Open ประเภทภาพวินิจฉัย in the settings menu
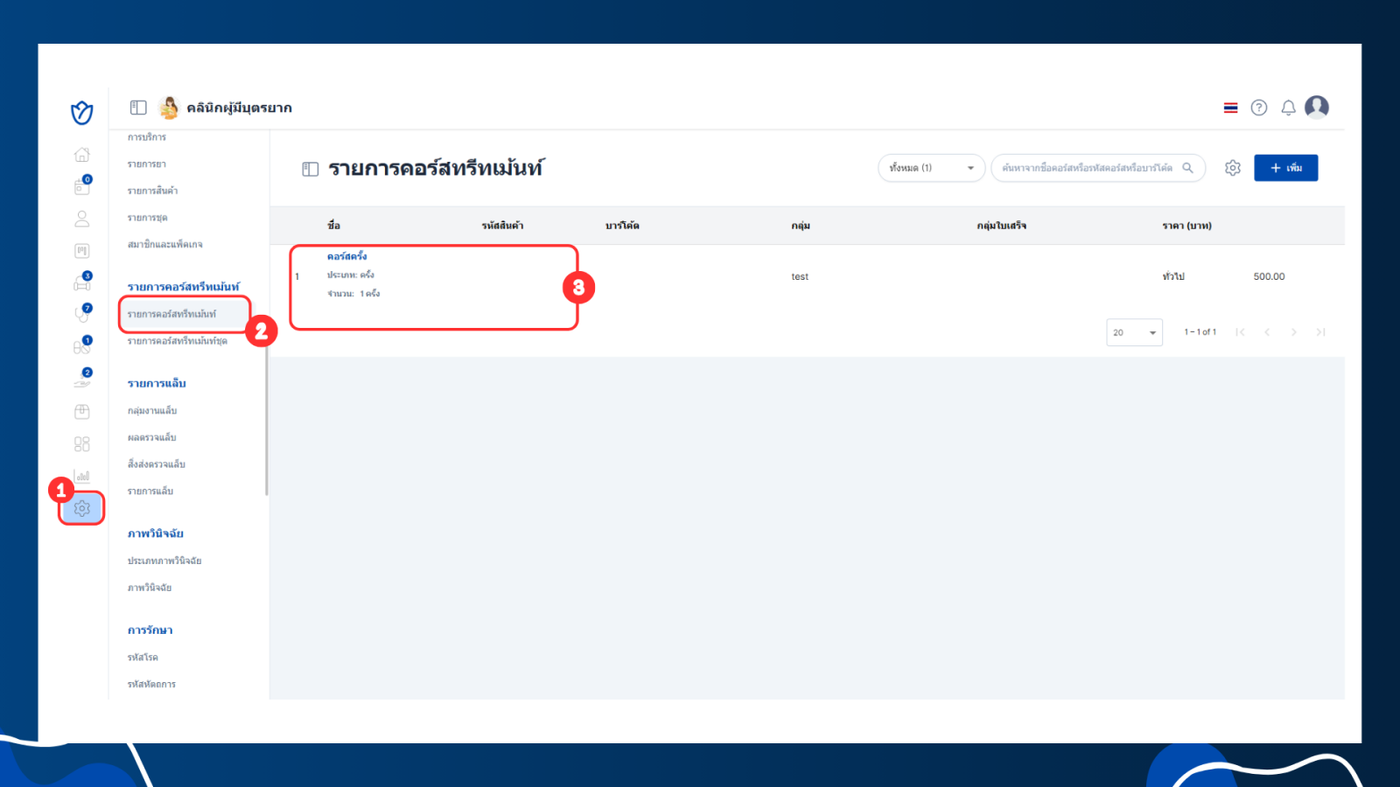The width and height of the screenshot is (1400, 787). click(x=165, y=561)
